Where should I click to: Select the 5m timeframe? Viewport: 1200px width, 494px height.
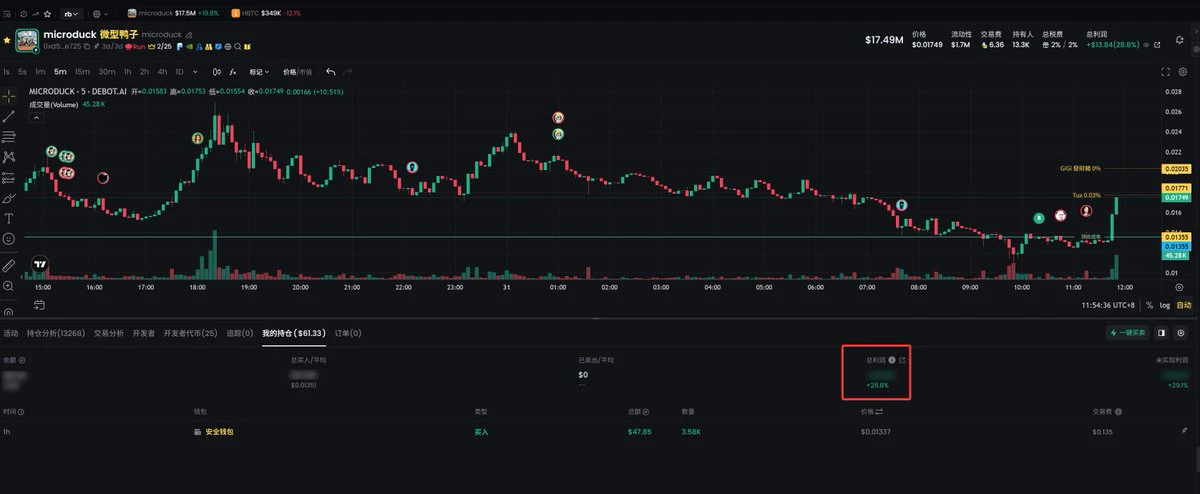pyautogui.click(x=60, y=72)
